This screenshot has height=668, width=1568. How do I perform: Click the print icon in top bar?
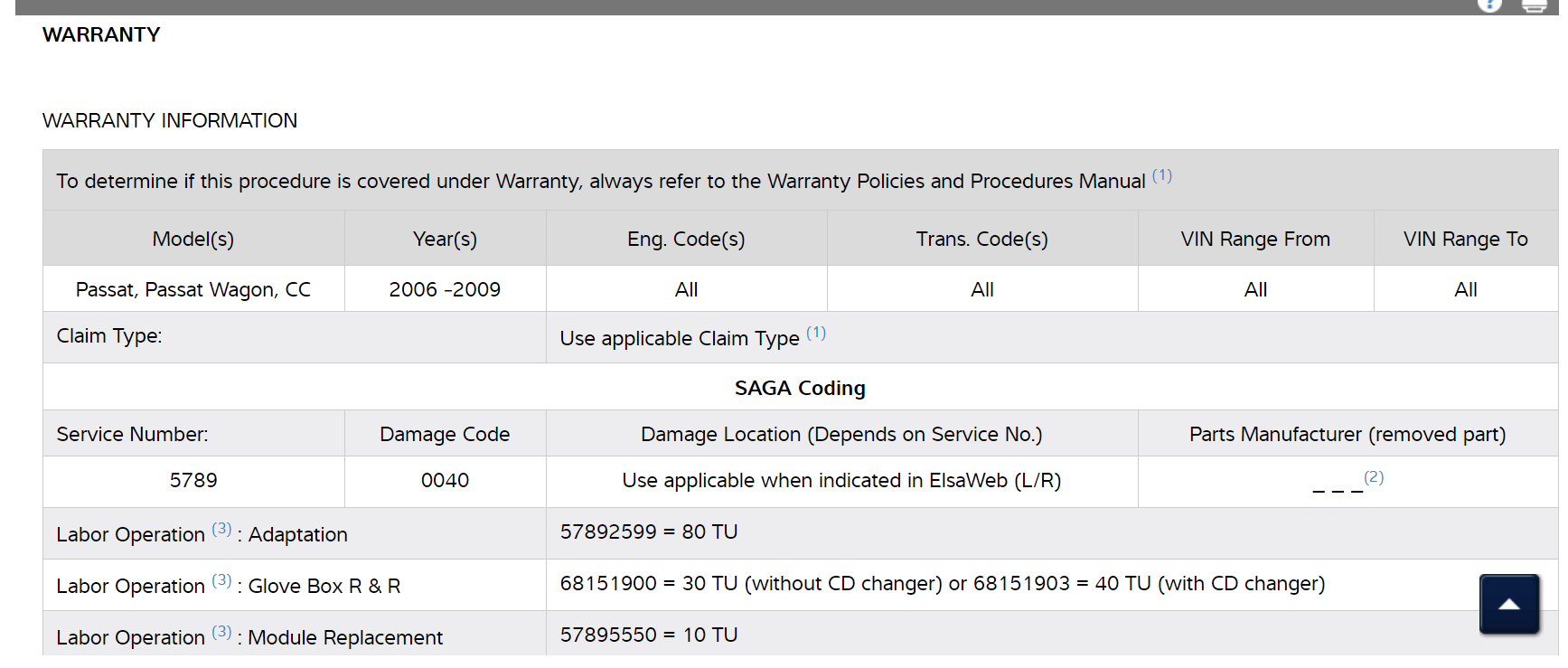[x=1535, y=5]
